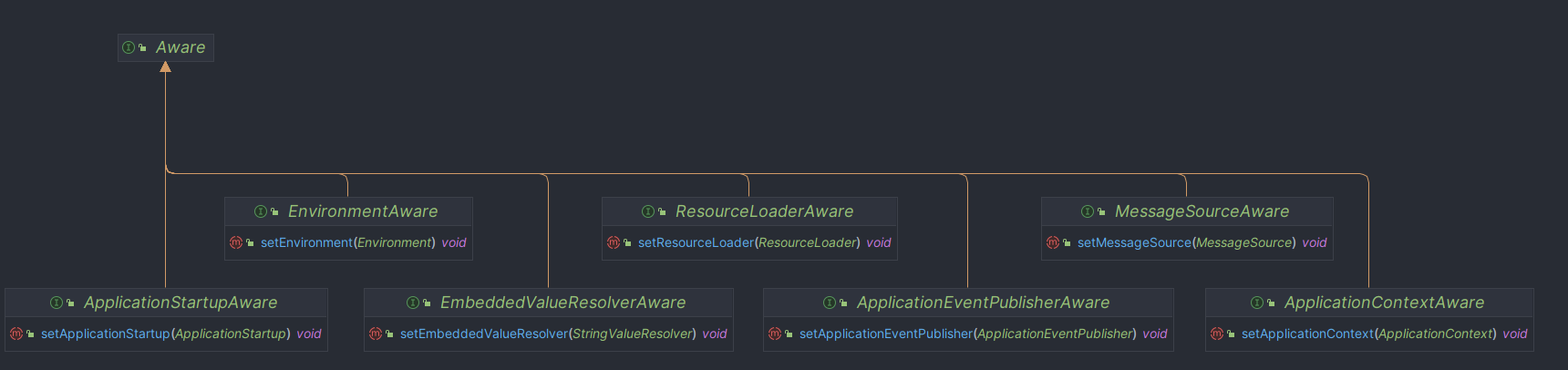Click the method icon beside setResourceLoader

pyautogui.click(x=614, y=242)
